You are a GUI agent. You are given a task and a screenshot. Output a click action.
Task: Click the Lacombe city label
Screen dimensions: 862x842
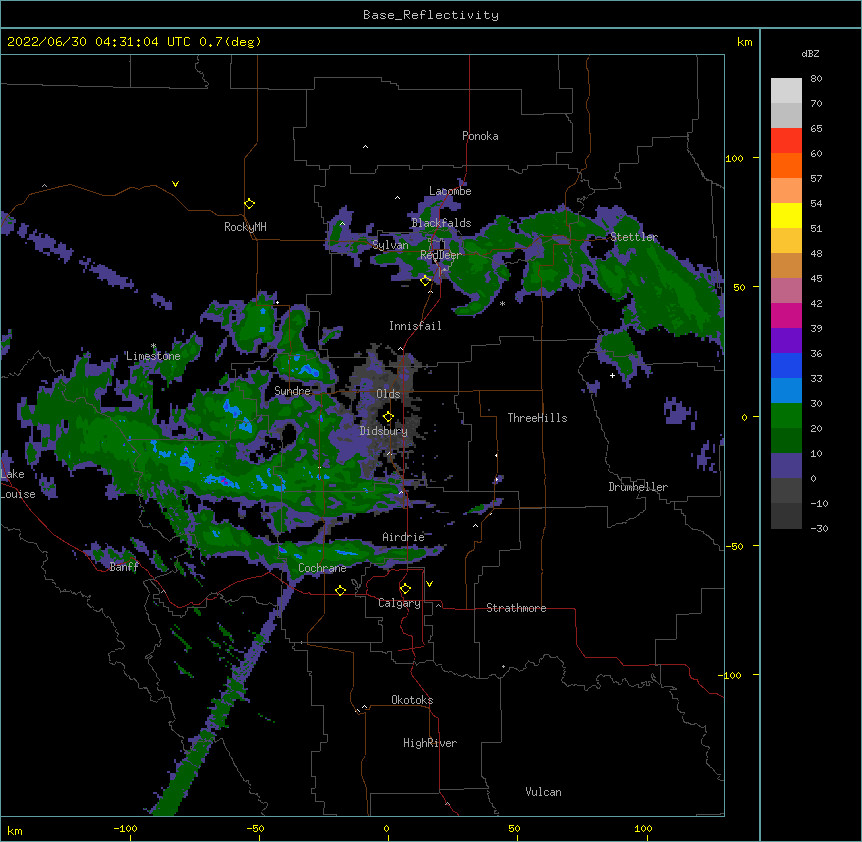[450, 191]
